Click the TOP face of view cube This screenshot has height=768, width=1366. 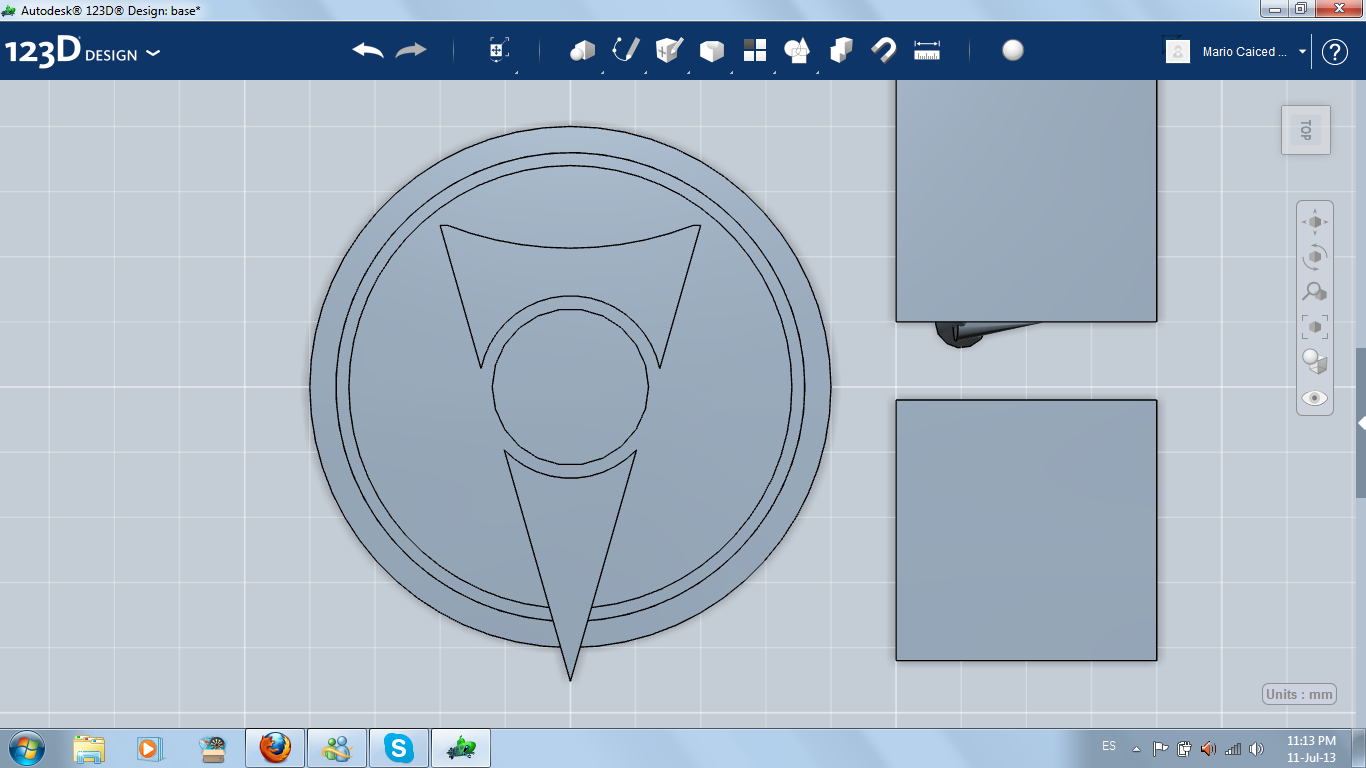1306,129
